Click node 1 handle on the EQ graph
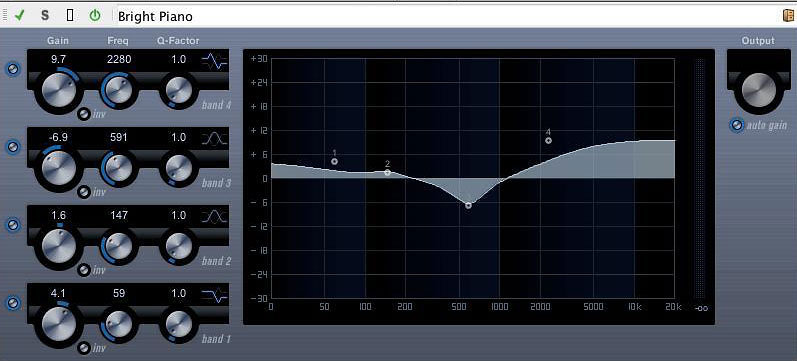This screenshot has height=361, width=797. pyautogui.click(x=334, y=162)
